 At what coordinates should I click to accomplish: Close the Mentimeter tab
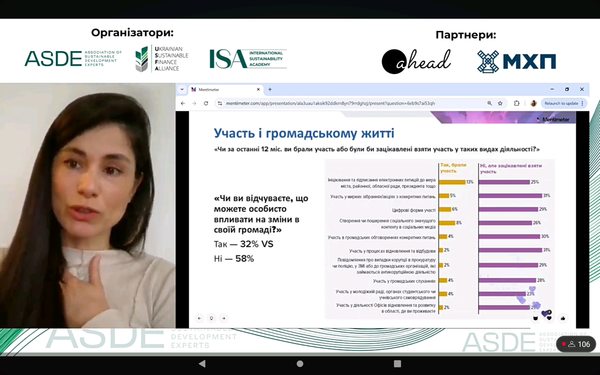pyautogui.click(x=258, y=90)
